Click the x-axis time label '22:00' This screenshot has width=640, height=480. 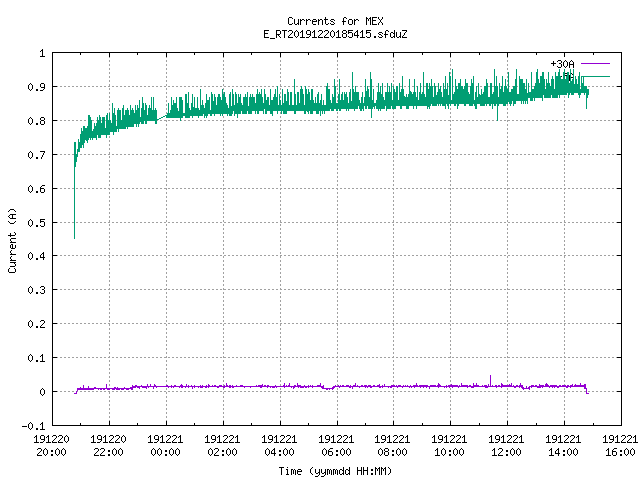[x=108, y=452]
